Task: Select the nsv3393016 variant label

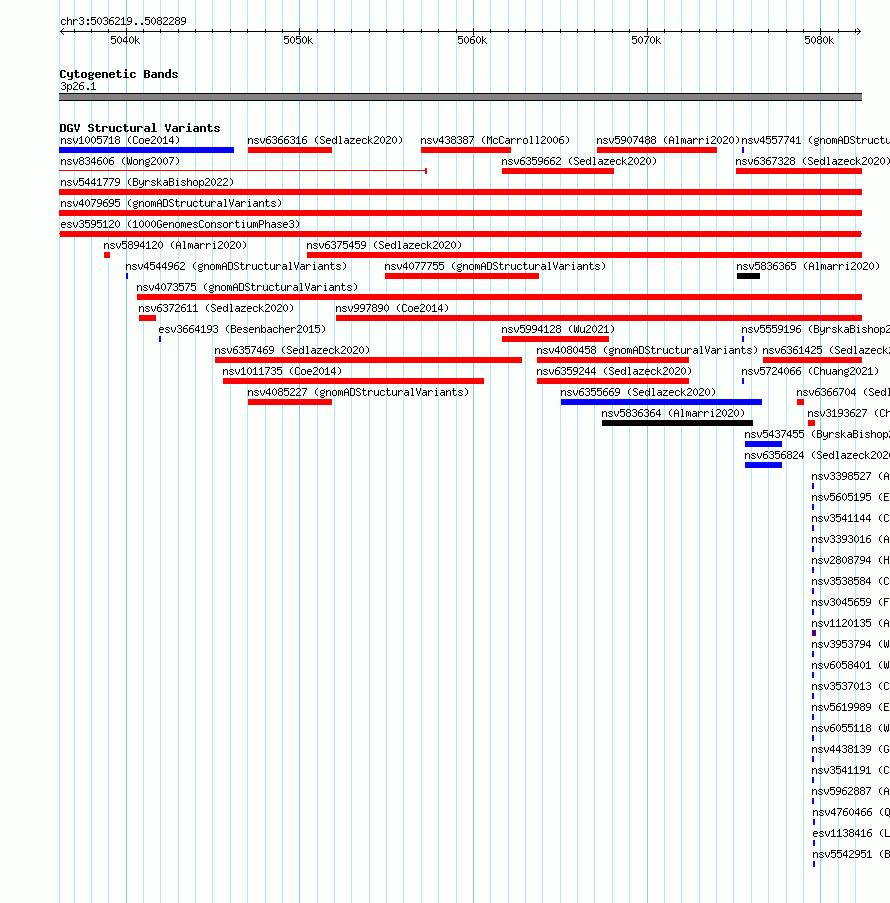Action: click(850, 540)
